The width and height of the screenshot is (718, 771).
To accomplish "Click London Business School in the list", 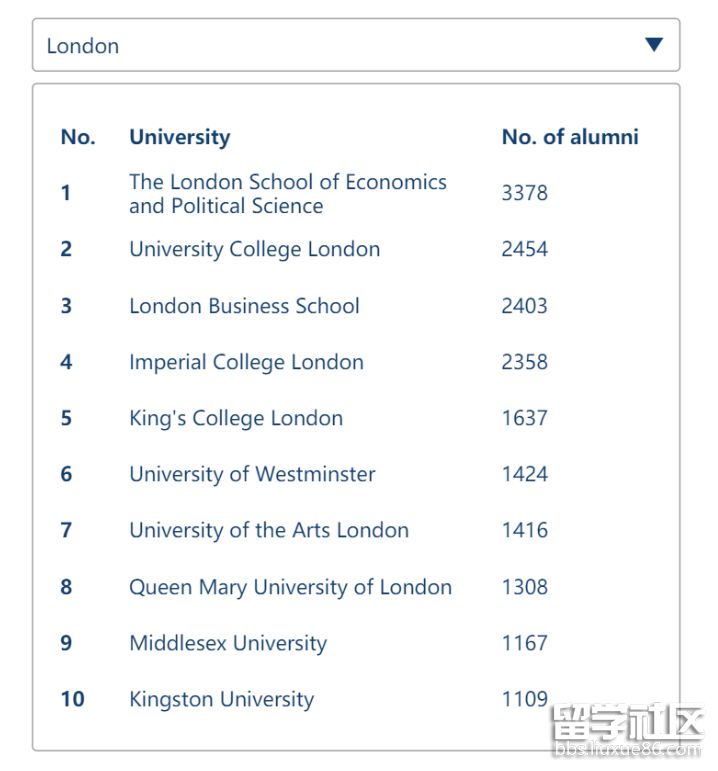I will click(244, 306).
